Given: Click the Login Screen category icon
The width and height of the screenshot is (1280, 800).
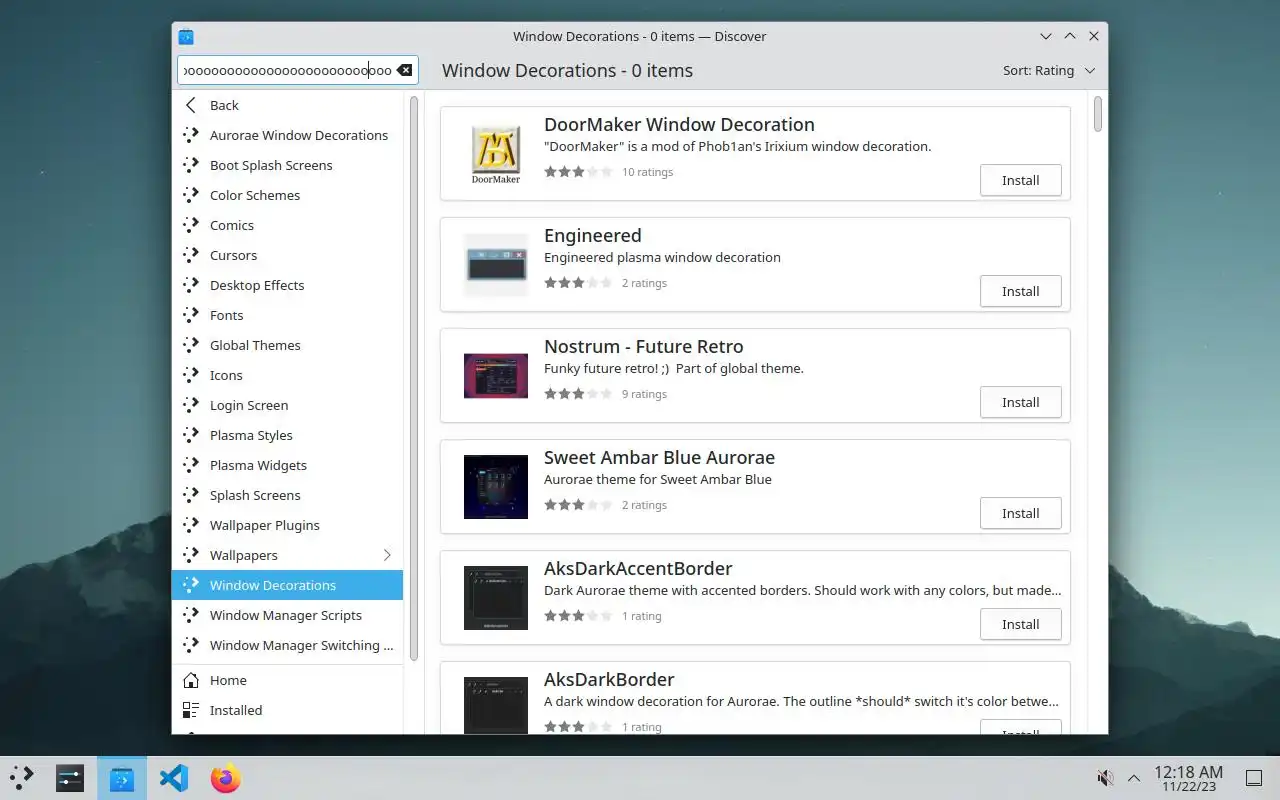Looking at the screenshot, I should point(191,405).
